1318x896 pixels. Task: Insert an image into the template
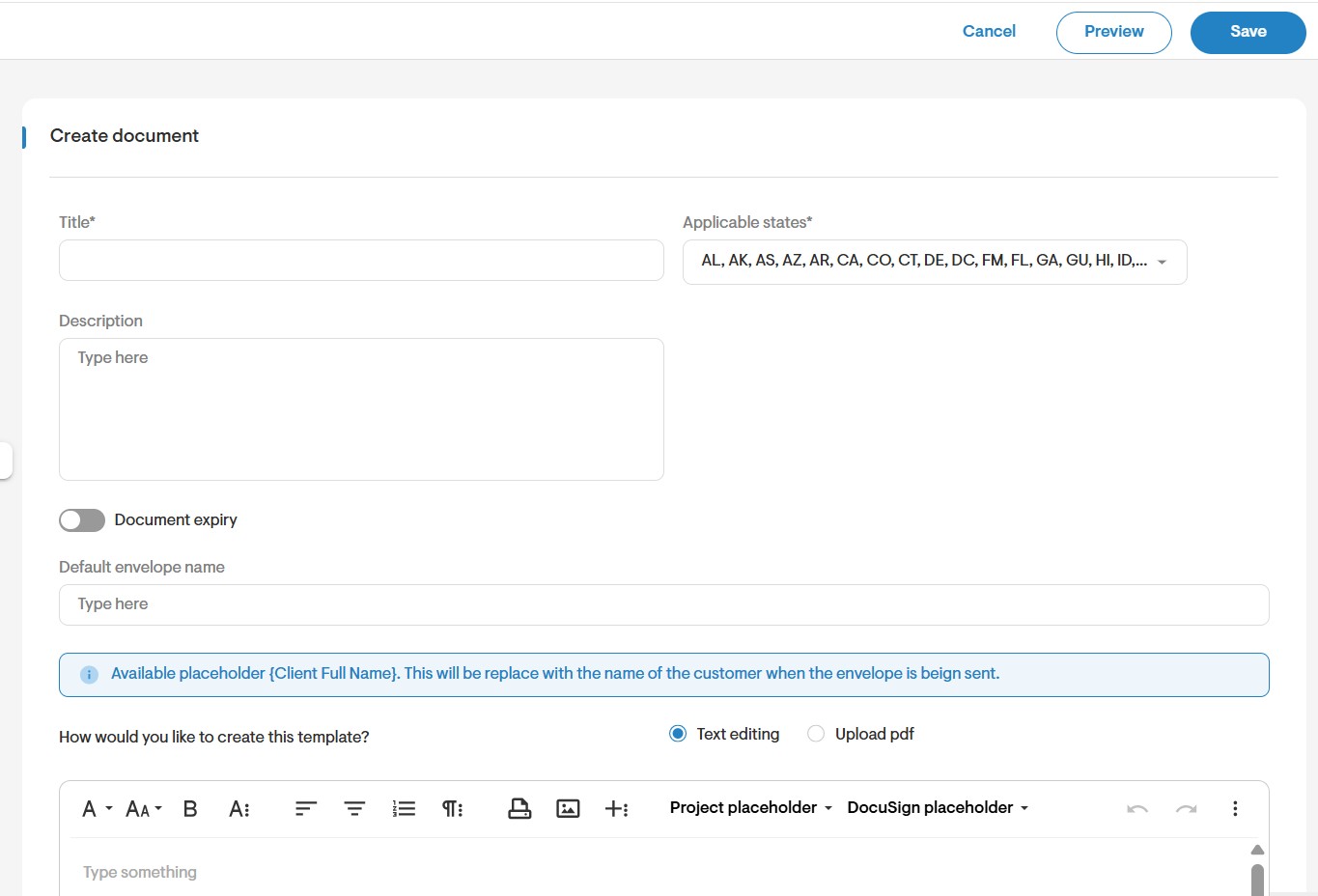[x=568, y=808]
